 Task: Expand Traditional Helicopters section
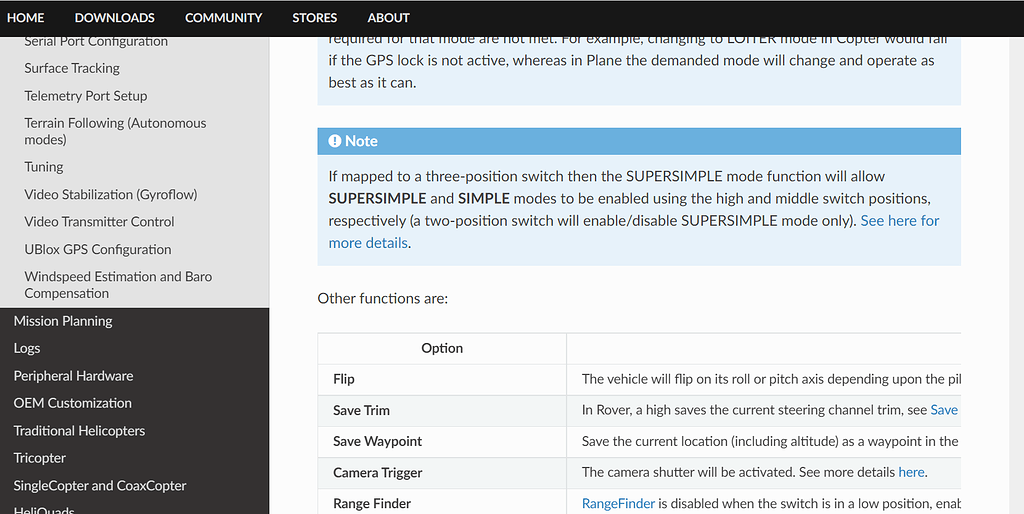pyautogui.click(x=79, y=431)
